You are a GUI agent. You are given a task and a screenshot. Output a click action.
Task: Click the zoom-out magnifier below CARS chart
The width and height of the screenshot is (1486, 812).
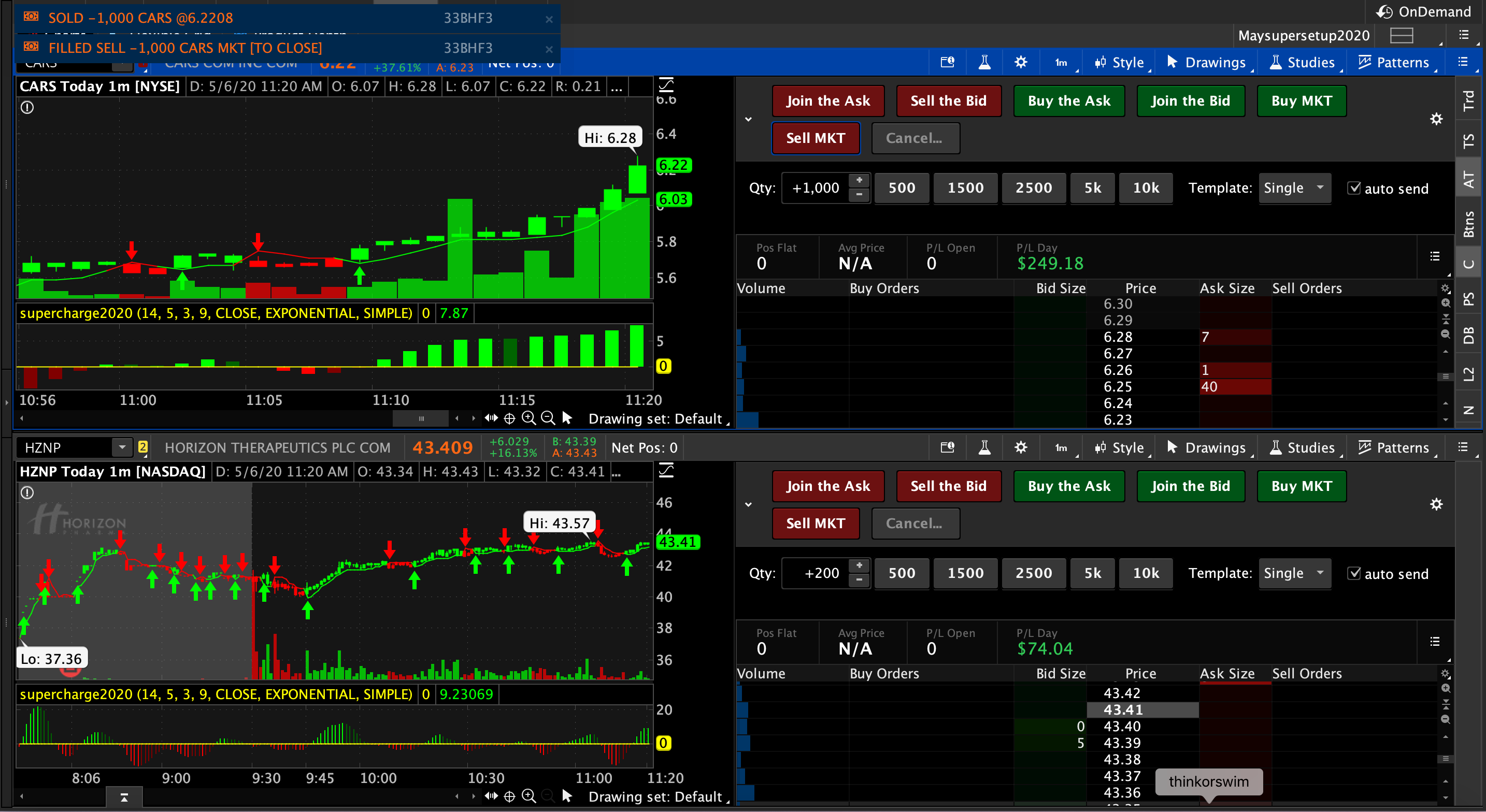(548, 418)
